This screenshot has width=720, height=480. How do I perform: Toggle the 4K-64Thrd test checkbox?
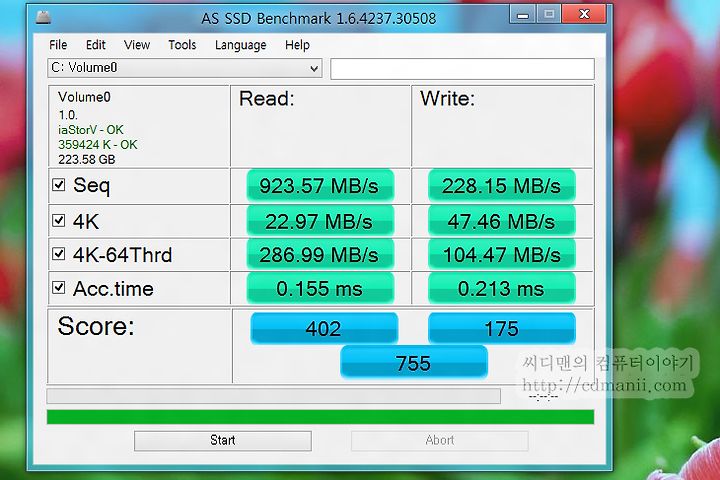tap(59, 254)
